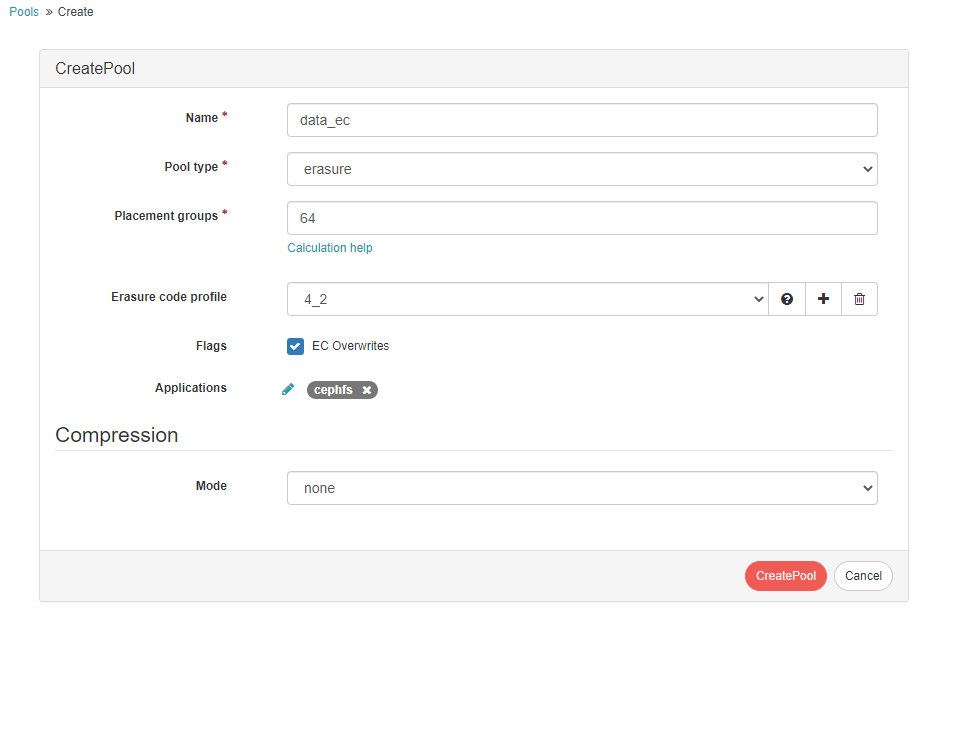968x743 pixels.
Task: Remove the cephfs application tag
Action: coord(367,390)
